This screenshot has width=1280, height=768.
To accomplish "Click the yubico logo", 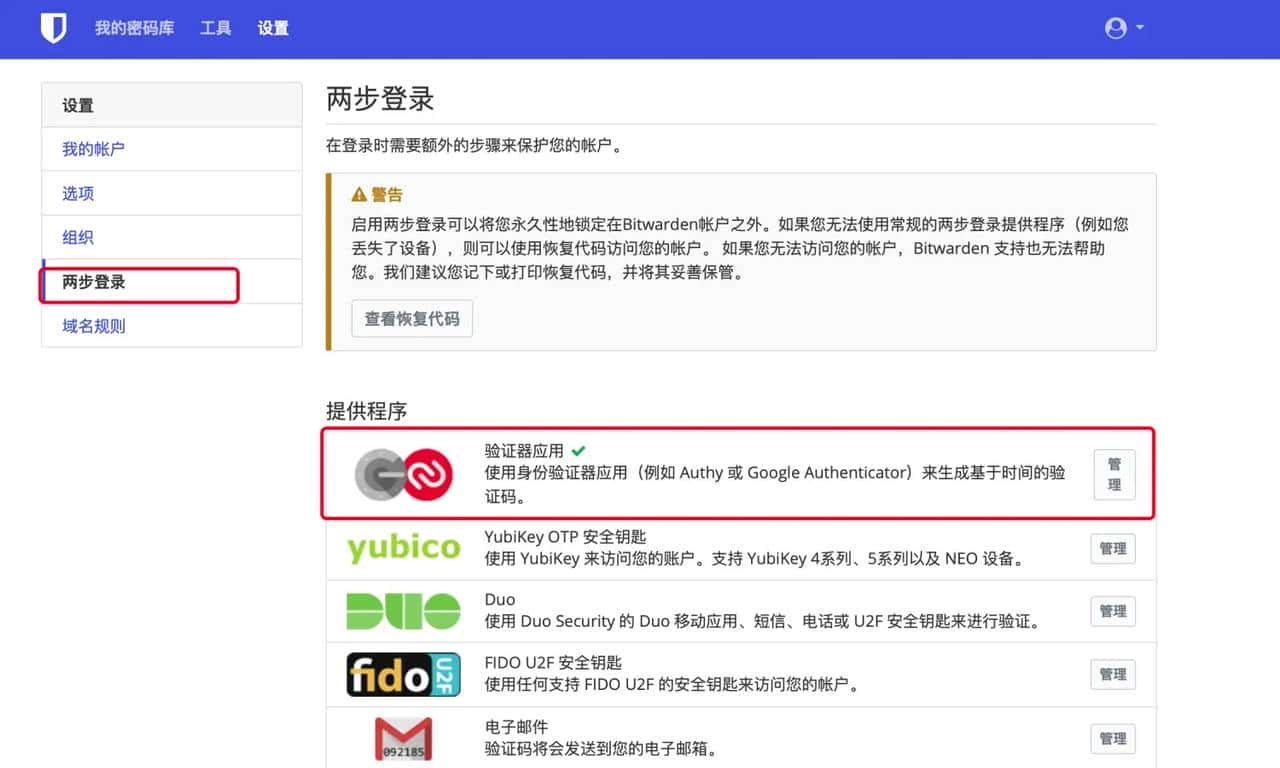I will [x=403, y=548].
